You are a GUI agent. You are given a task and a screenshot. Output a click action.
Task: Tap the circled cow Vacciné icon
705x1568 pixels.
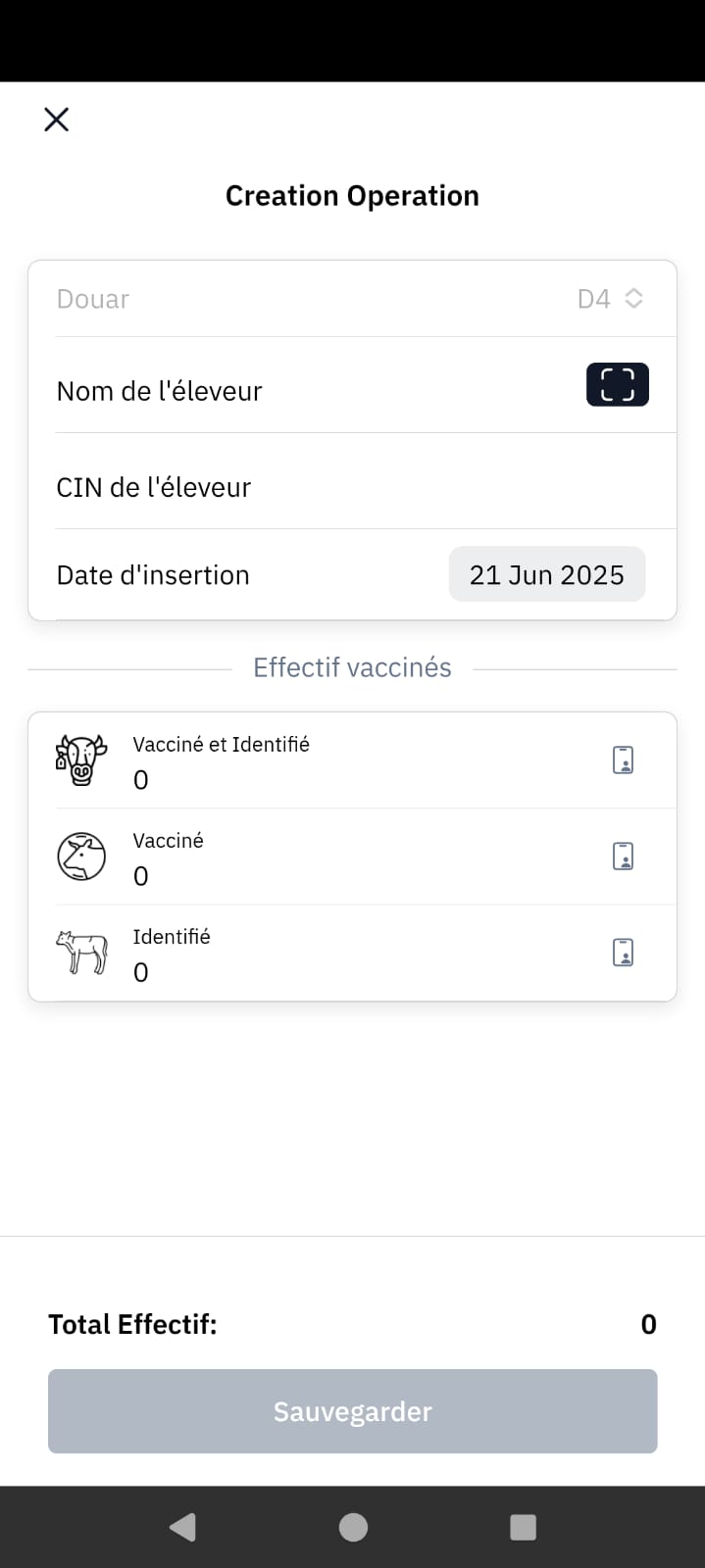tap(81, 857)
